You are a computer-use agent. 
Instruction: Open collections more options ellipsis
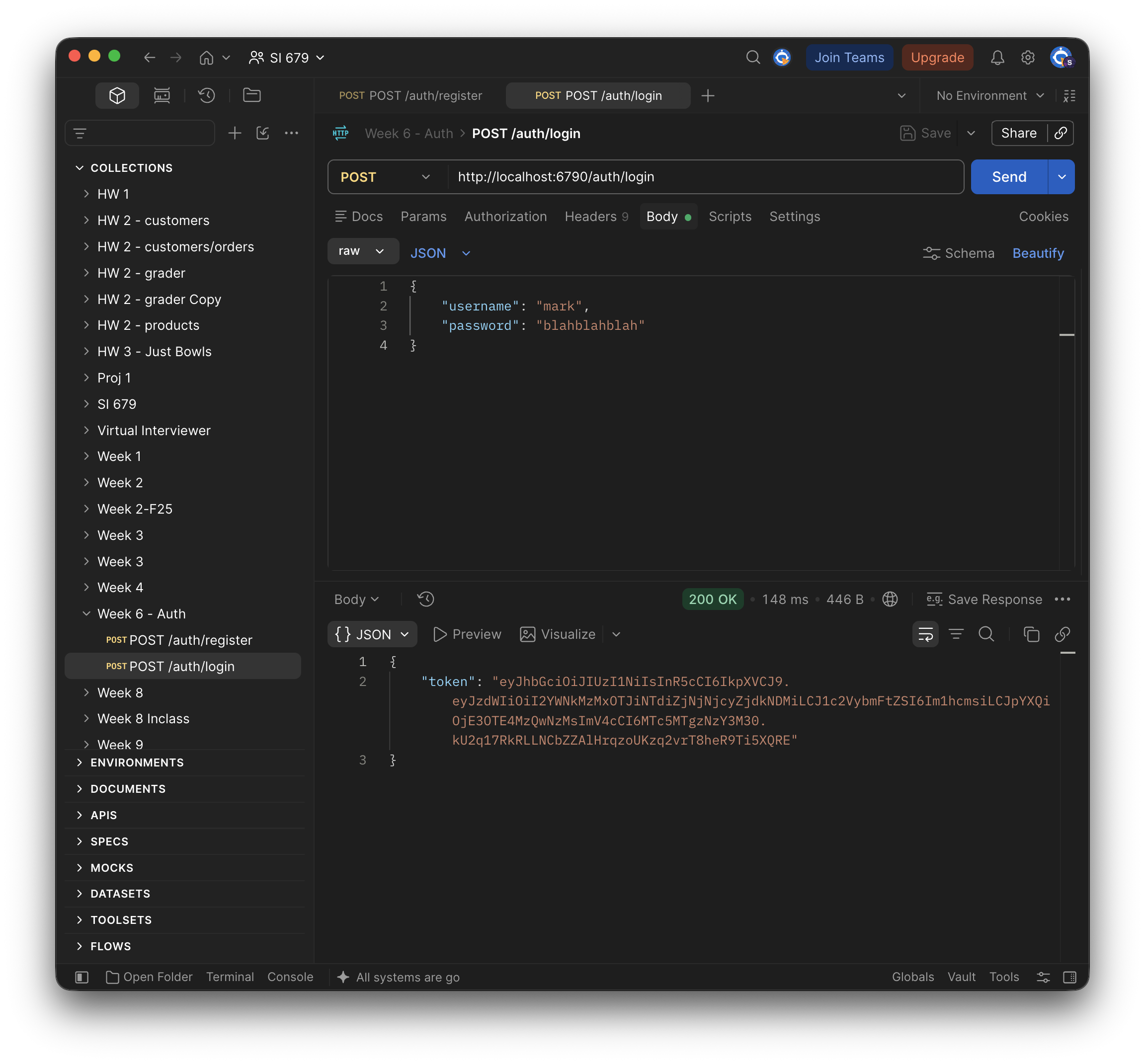tap(291, 134)
